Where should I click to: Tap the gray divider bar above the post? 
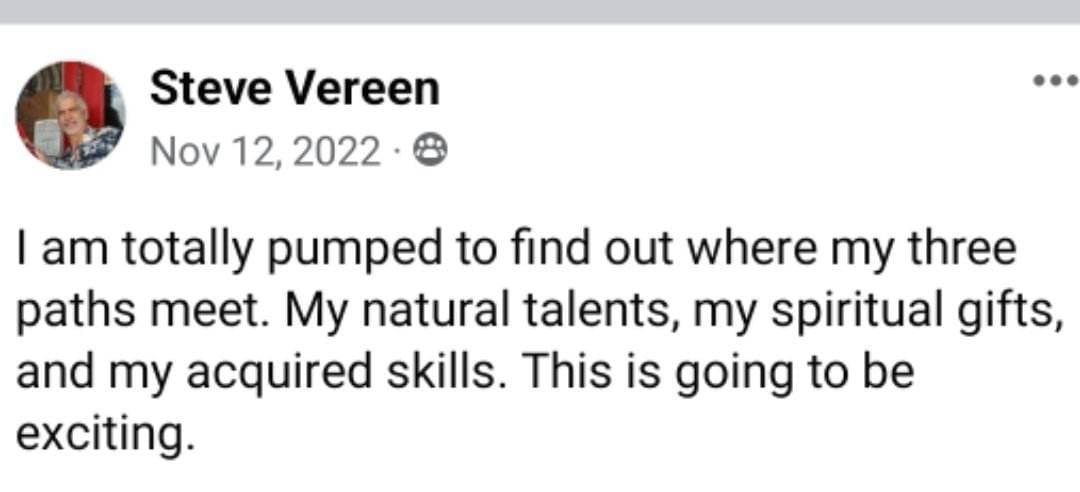point(540,11)
